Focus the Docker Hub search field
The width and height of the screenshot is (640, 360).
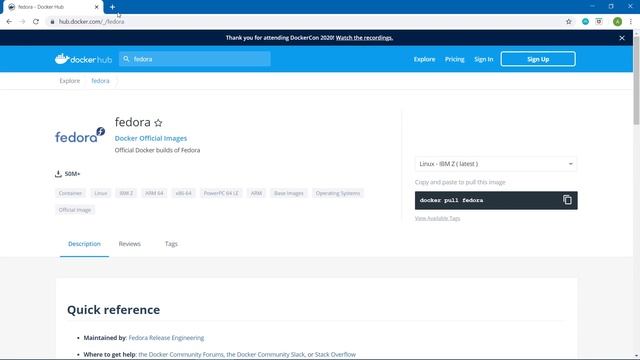[195, 59]
